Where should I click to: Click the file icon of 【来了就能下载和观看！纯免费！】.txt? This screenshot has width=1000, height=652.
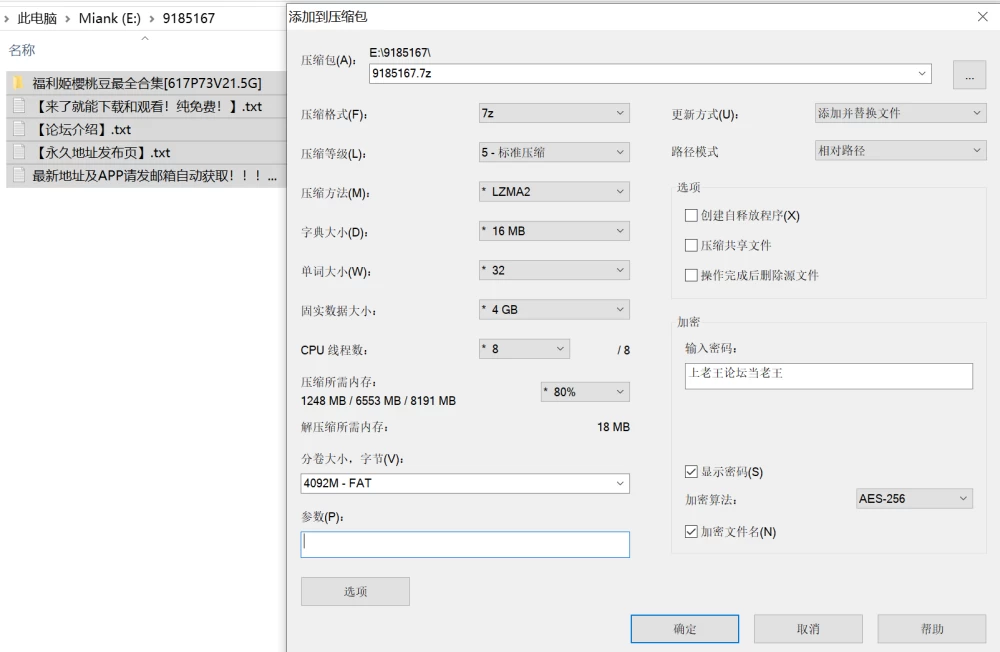coord(19,106)
